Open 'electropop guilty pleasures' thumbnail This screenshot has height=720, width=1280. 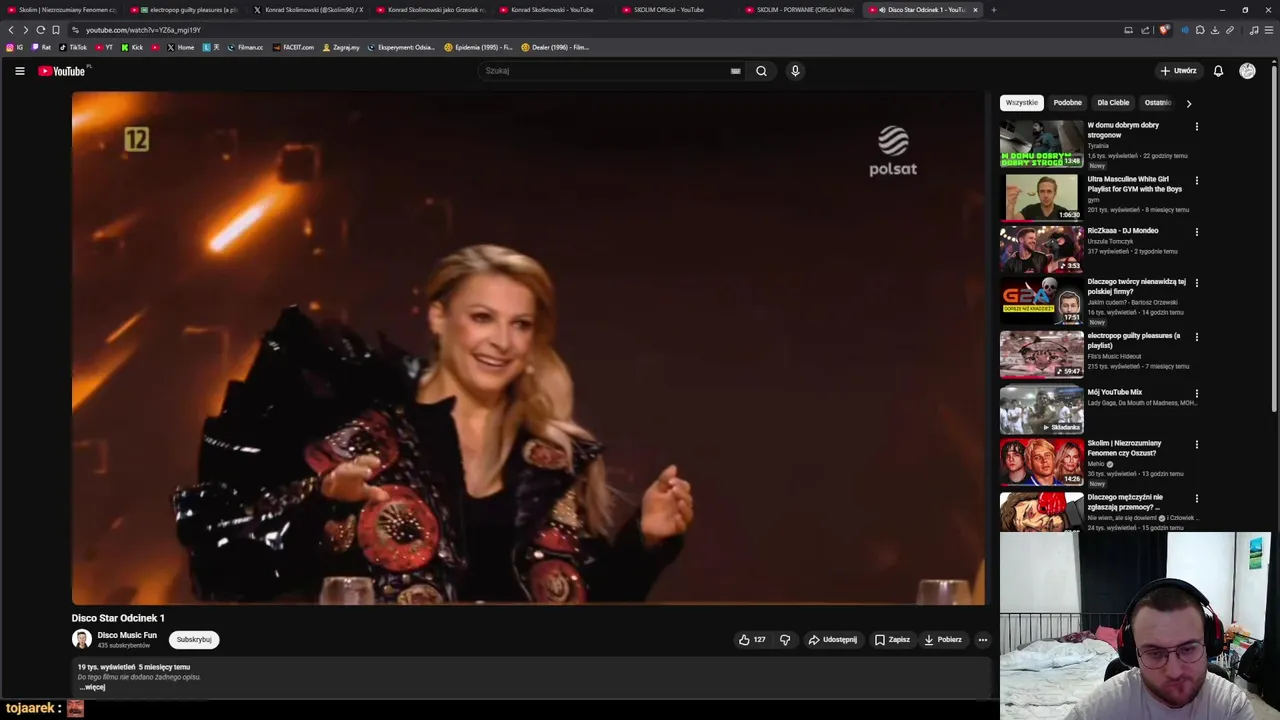click(1041, 355)
